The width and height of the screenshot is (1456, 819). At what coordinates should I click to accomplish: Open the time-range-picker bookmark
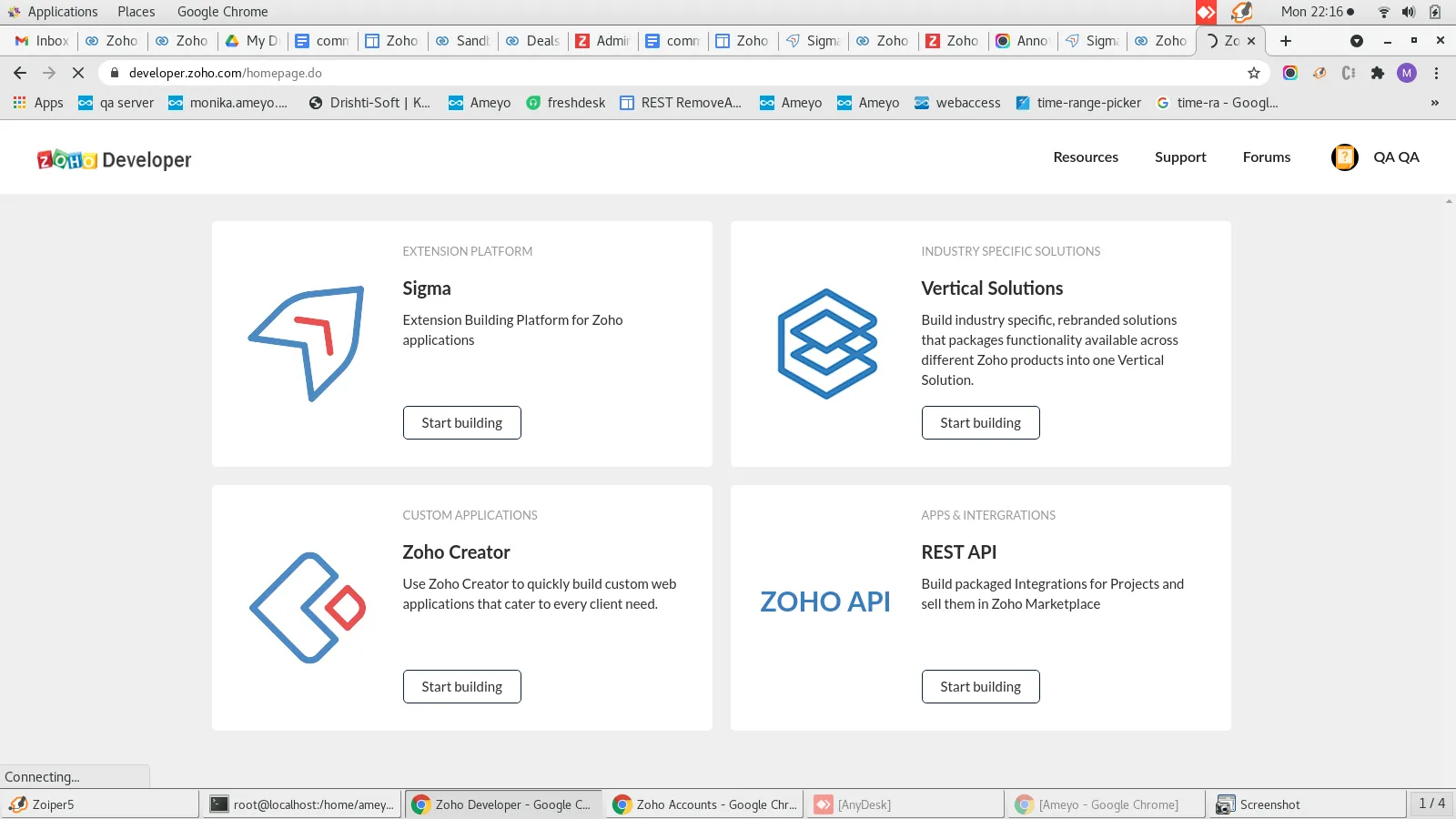tap(1078, 103)
